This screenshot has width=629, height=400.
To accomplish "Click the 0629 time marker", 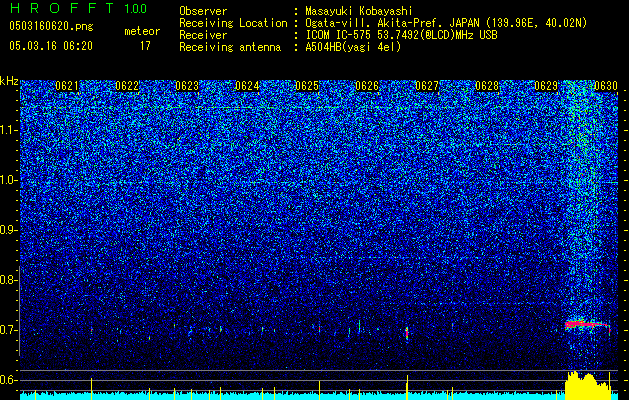I will click(546, 86).
